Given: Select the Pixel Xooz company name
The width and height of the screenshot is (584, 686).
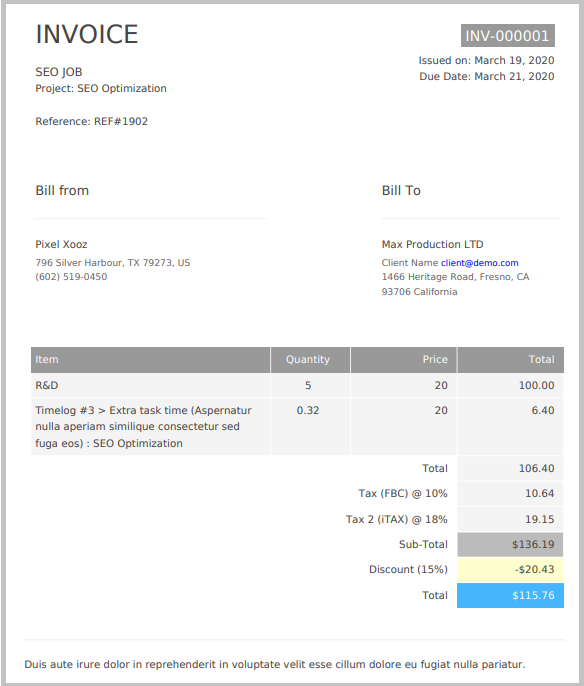Looking at the screenshot, I should [x=61, y=244].
